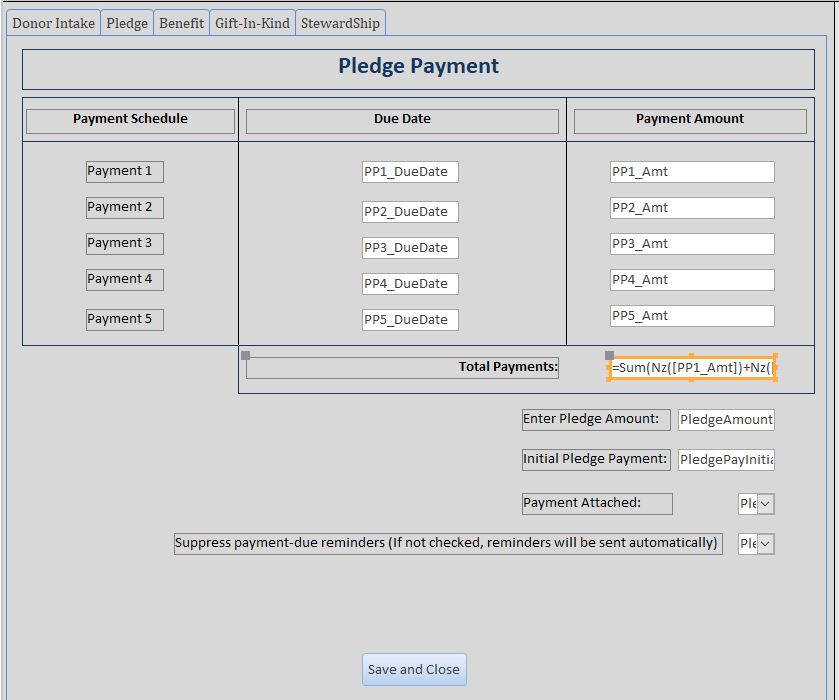
Task: Click the PP1_DueDate field
Action: click(410, 172)
